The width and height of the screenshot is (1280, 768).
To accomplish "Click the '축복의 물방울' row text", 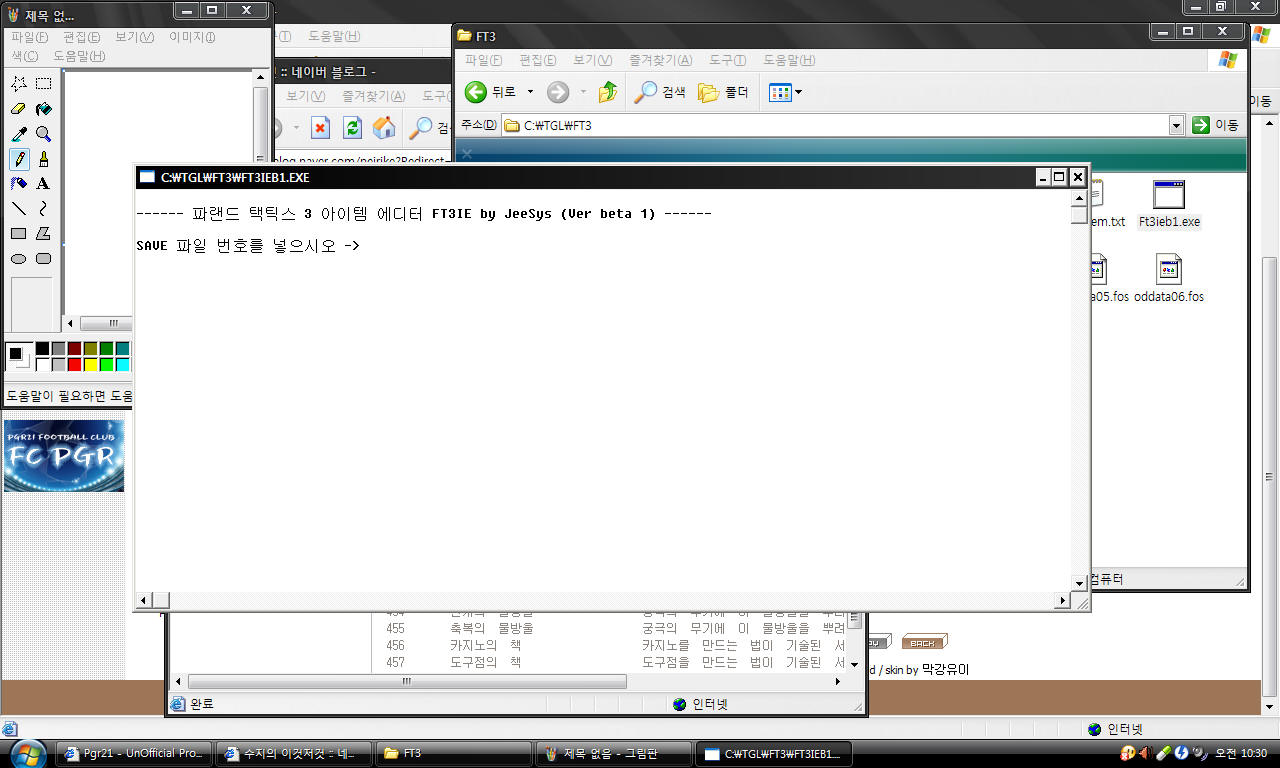I will pos(491,628).
